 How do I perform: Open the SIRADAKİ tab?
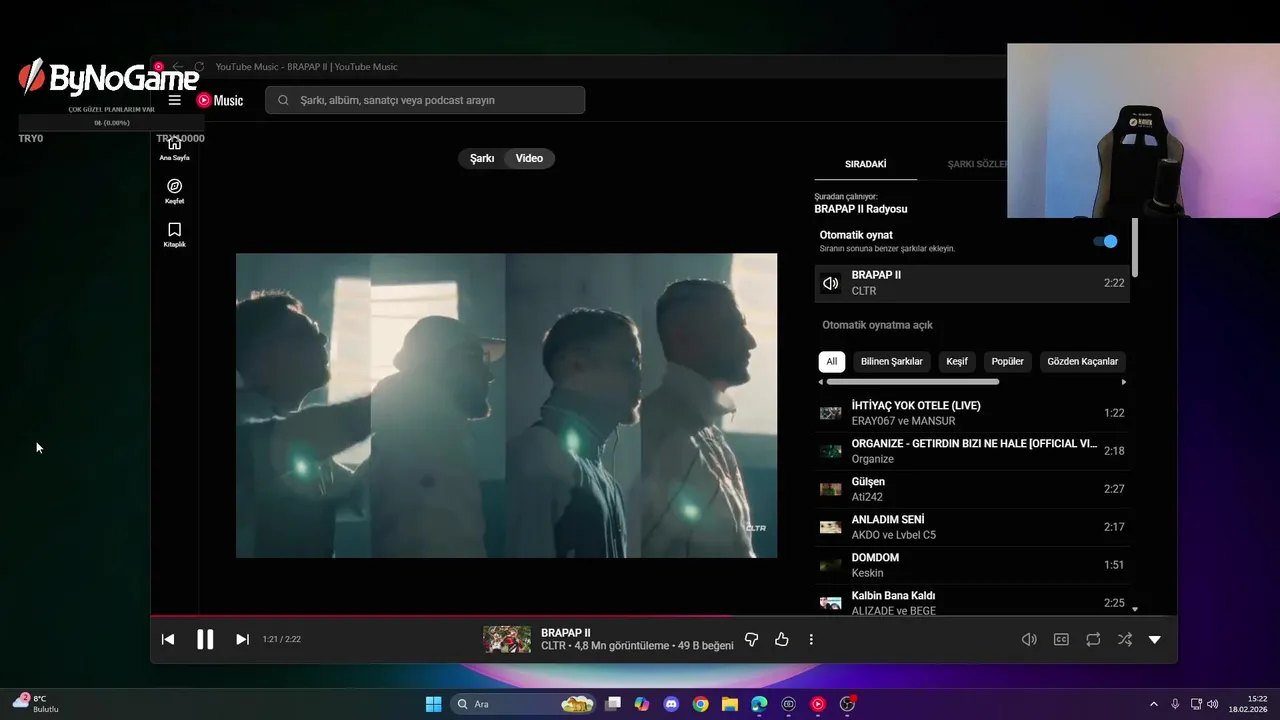(866, 164)
